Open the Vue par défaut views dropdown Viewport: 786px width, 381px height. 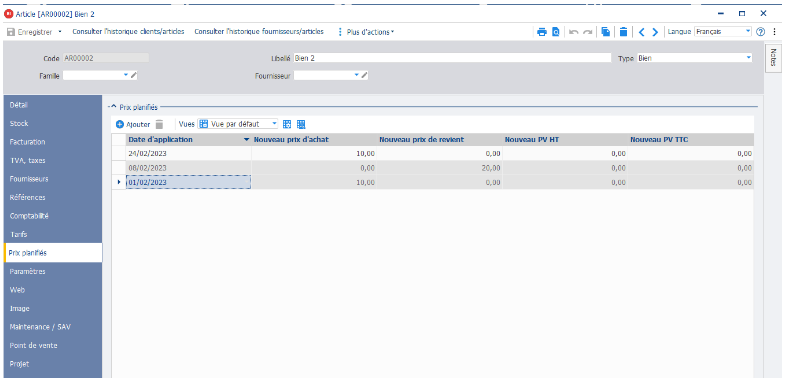click(x=275, y=124)
